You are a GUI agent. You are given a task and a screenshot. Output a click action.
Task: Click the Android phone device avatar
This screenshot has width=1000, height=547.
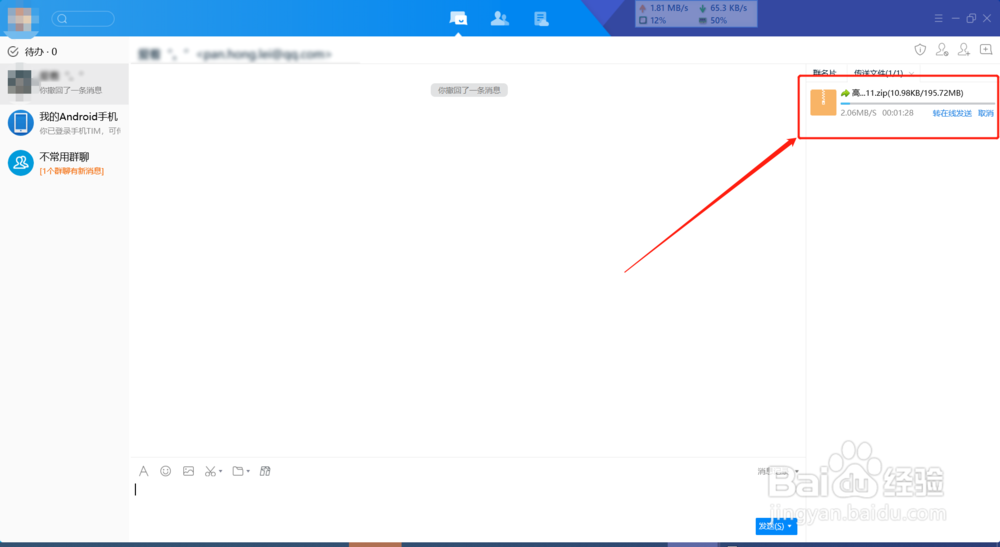pos(20,122)
